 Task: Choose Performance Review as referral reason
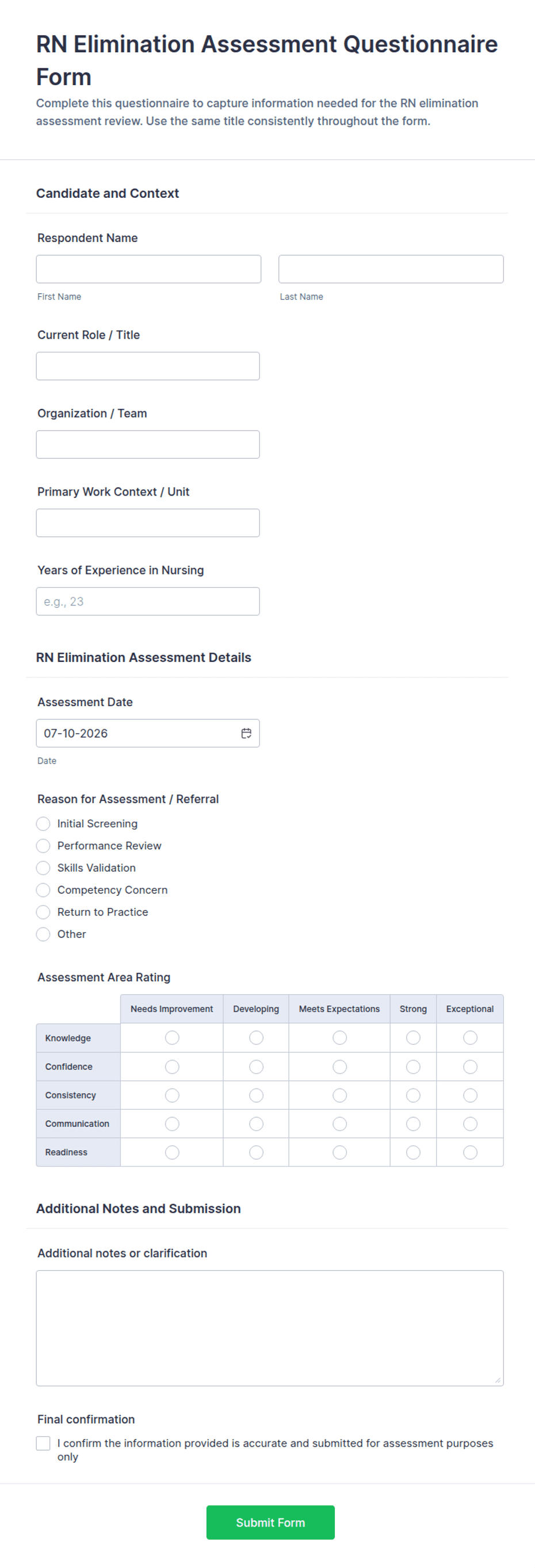43,845
